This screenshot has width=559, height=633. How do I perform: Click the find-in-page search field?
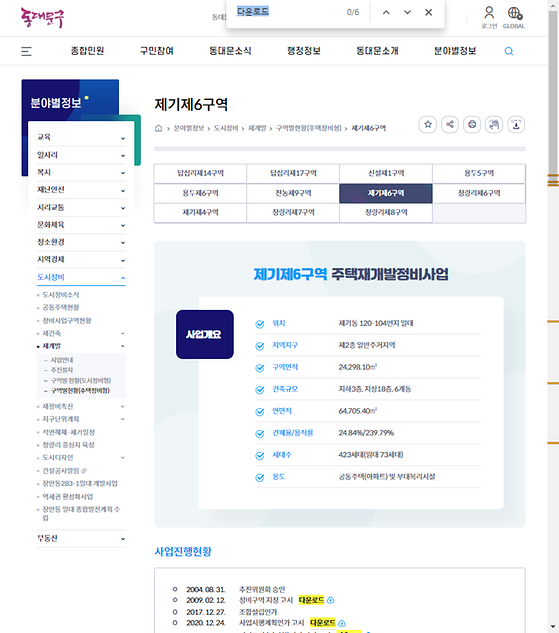click(287, 12)
